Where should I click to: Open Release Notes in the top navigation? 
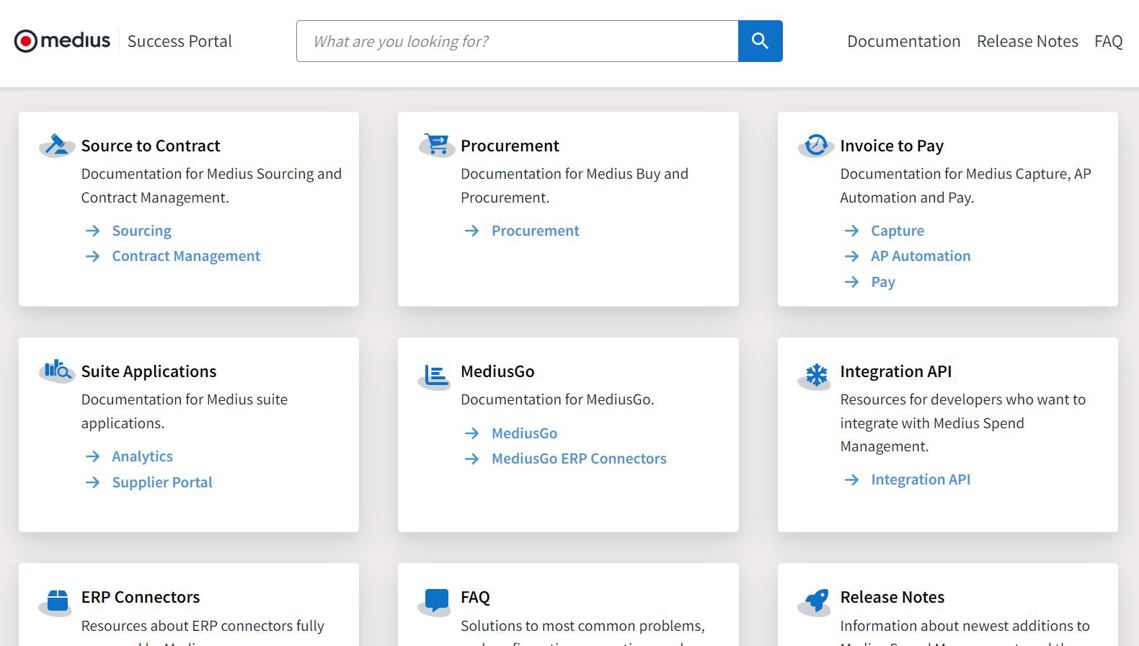(1027, 41)
